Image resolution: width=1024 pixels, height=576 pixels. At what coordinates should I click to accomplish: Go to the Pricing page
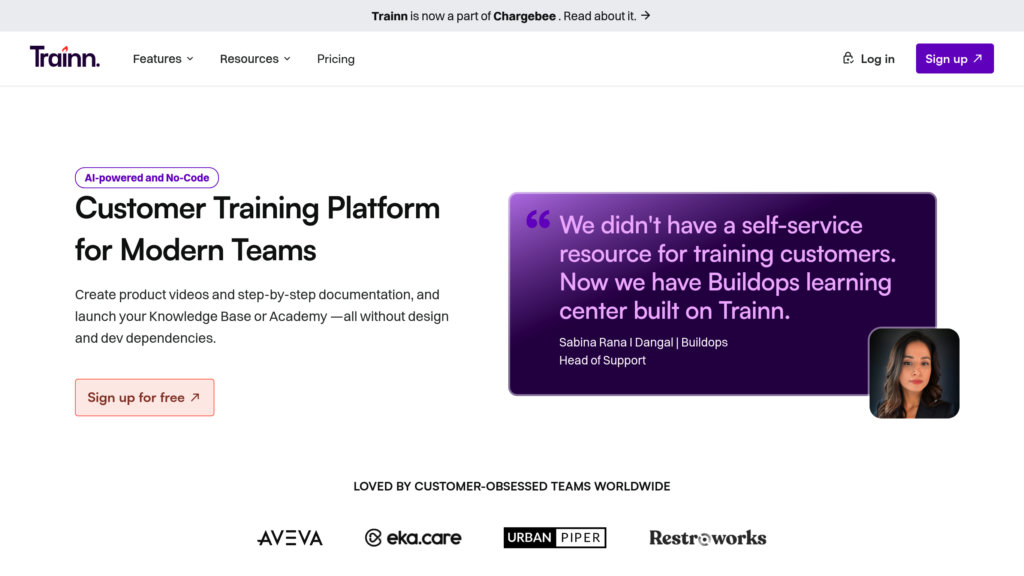pos(336,59)
